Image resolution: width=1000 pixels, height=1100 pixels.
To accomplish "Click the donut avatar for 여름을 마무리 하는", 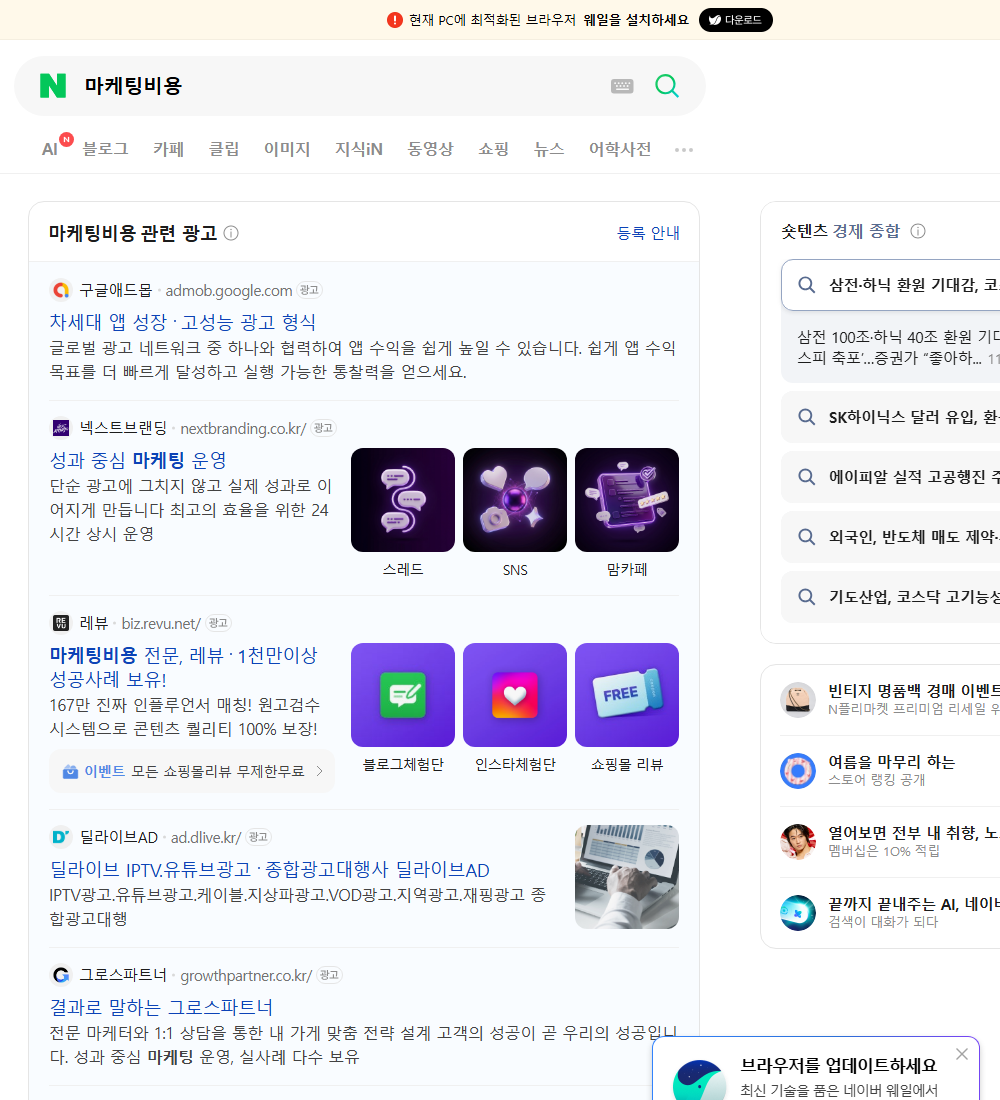I will [798, 771].
